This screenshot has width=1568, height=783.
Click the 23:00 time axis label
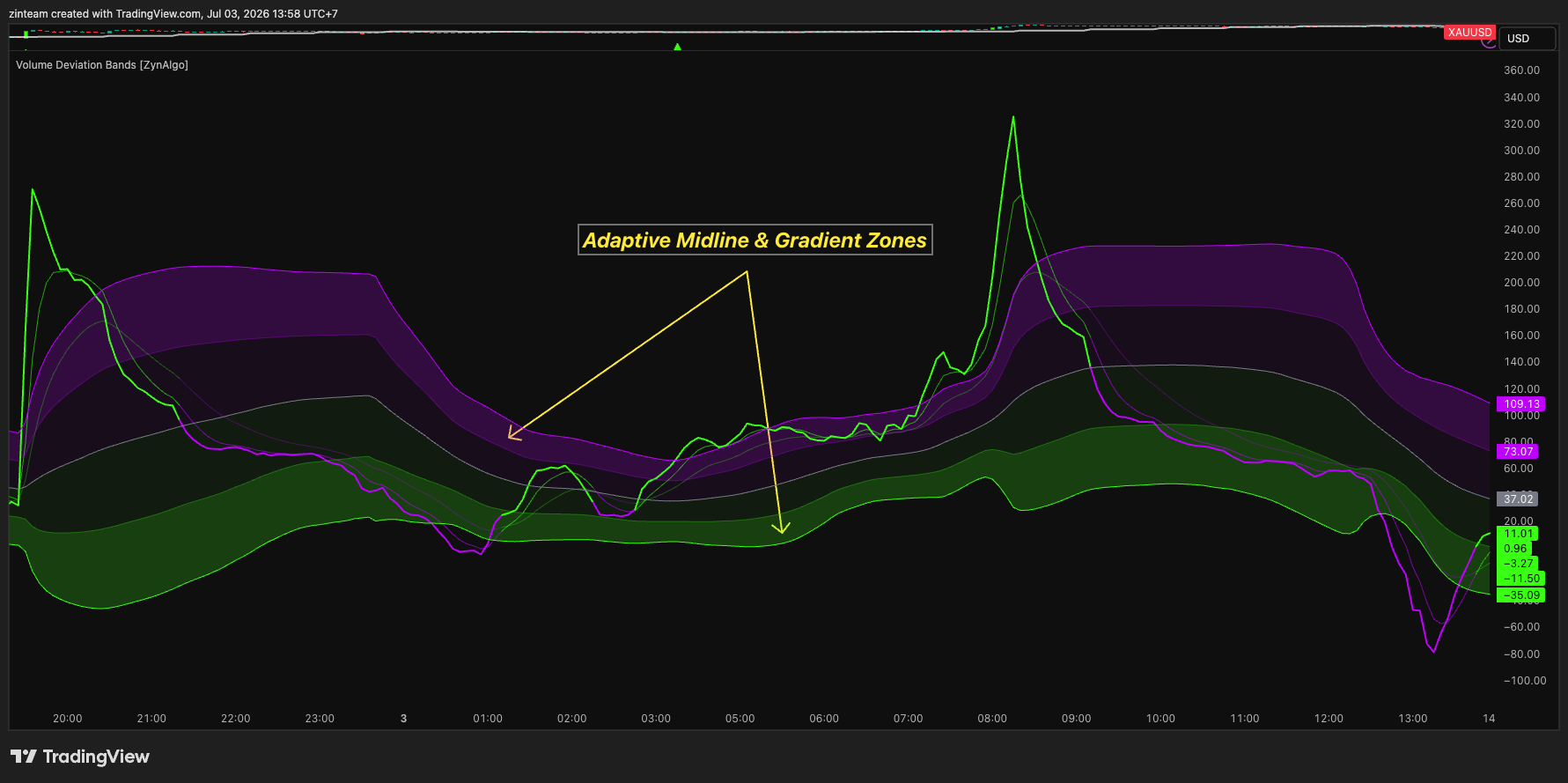320,719
